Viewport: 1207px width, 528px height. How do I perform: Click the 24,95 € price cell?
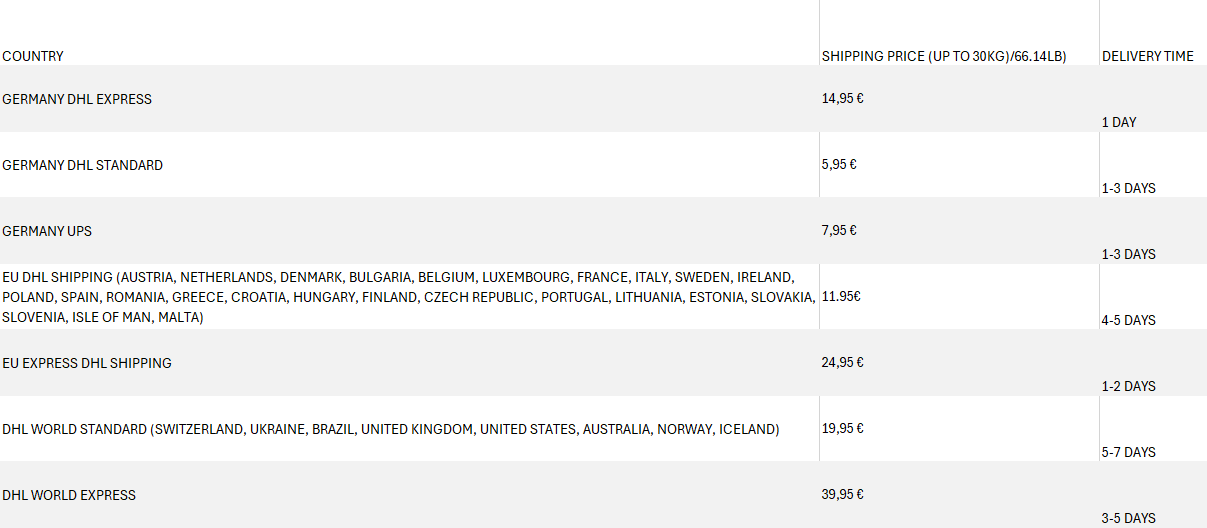pyautogui.click(x=842, y=363)
